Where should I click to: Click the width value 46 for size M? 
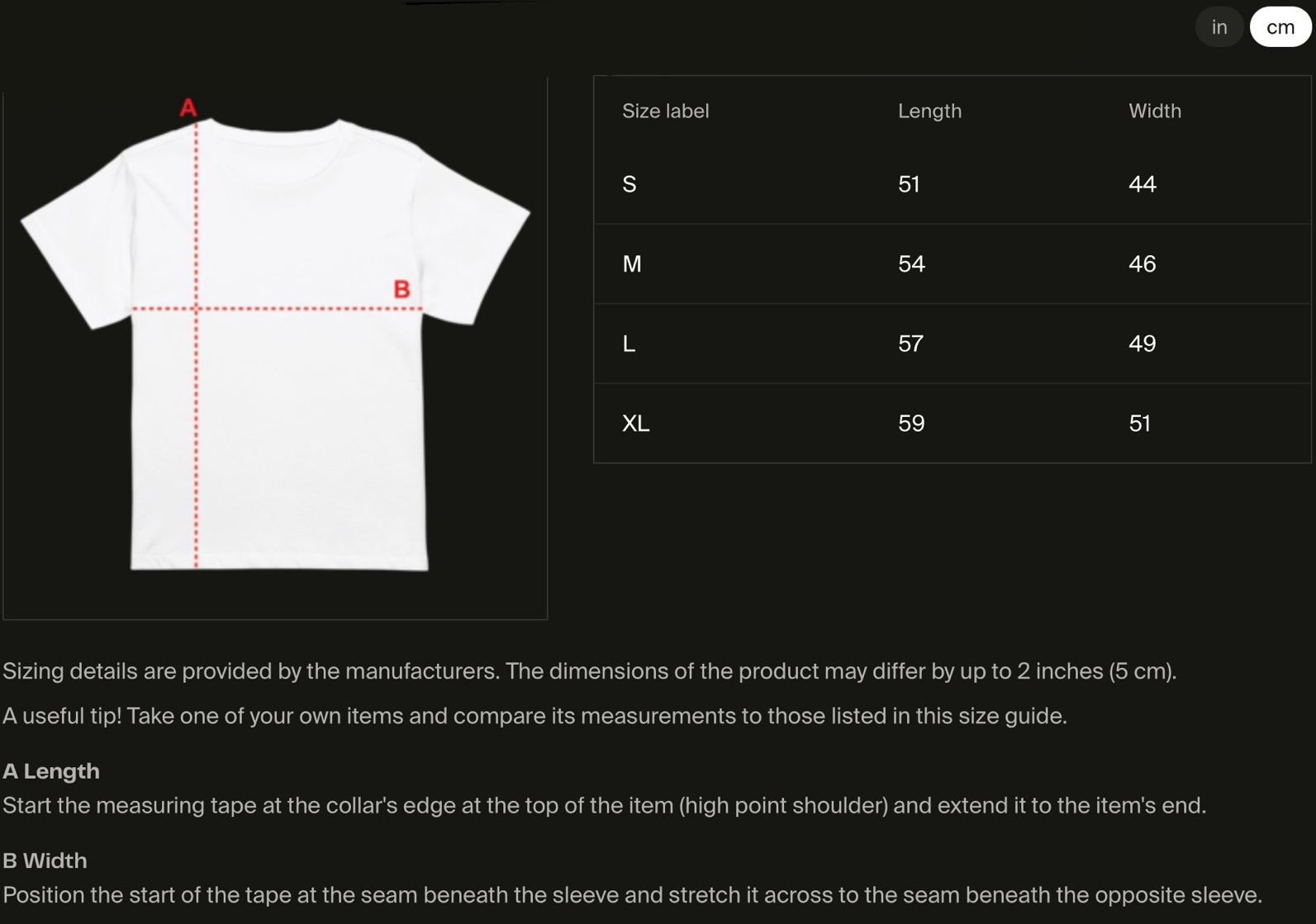pos(1142,264)
